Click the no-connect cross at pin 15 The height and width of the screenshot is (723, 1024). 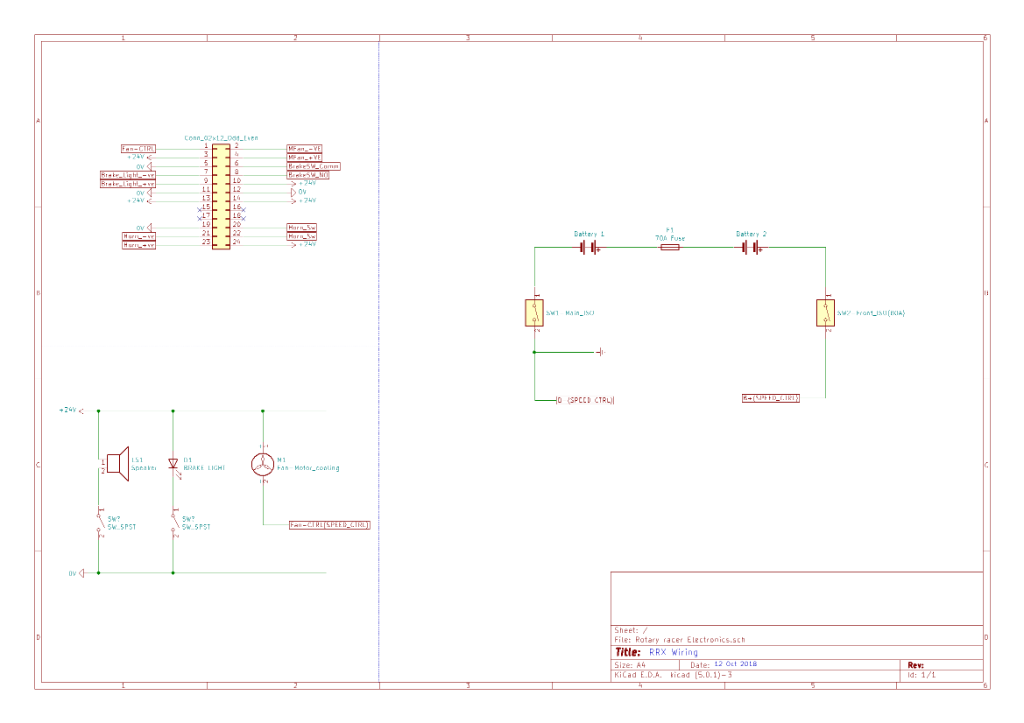pyautogui.click(x=200, y=210)
